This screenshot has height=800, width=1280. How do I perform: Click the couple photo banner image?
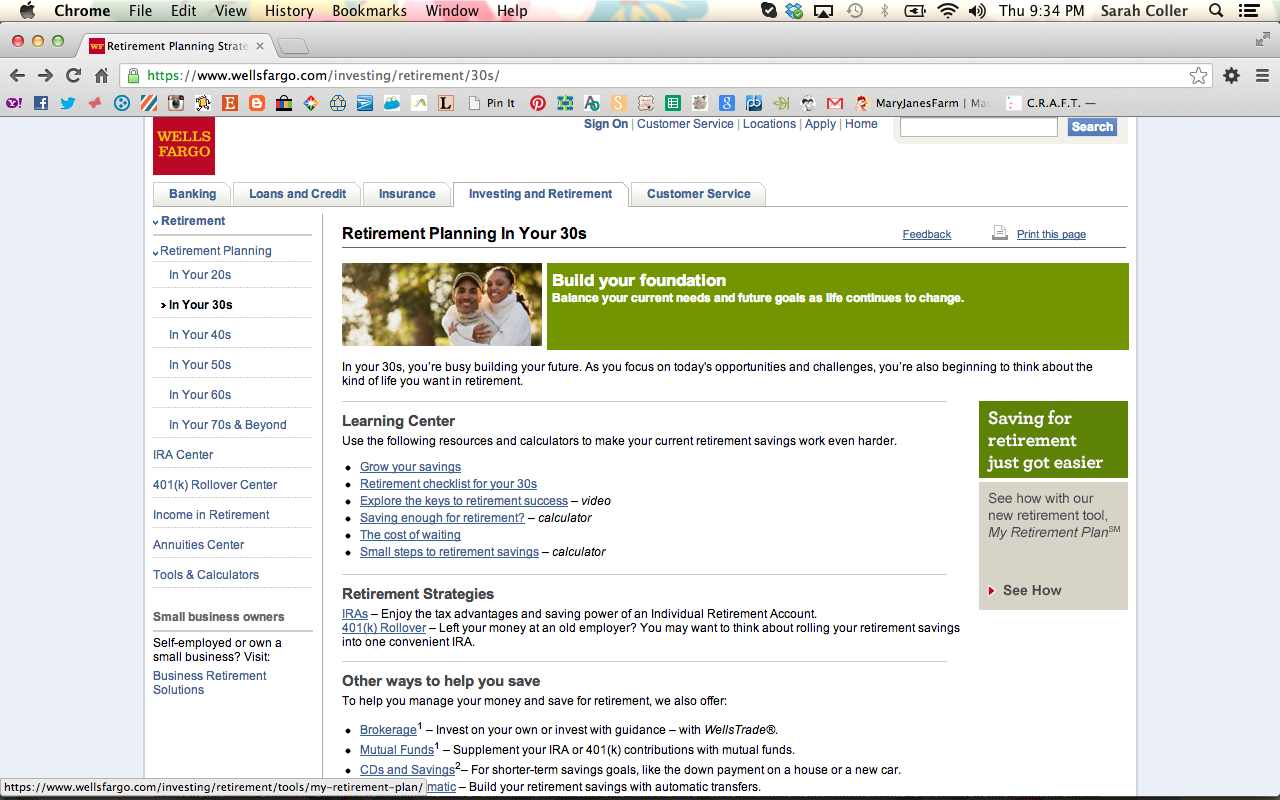point(442,305)
